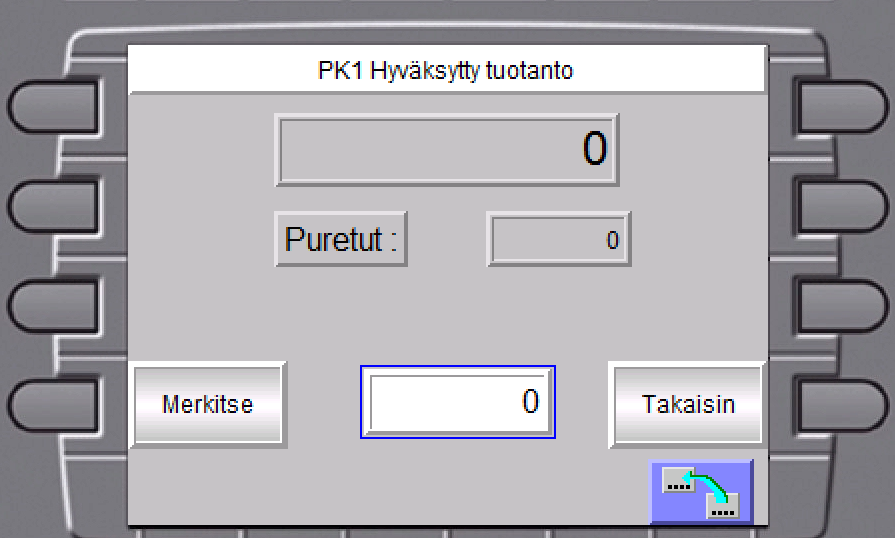Image resolution: width=895 pixels, height=538 pixels.
Task: Click the large production count display
Action: point(446,150)
